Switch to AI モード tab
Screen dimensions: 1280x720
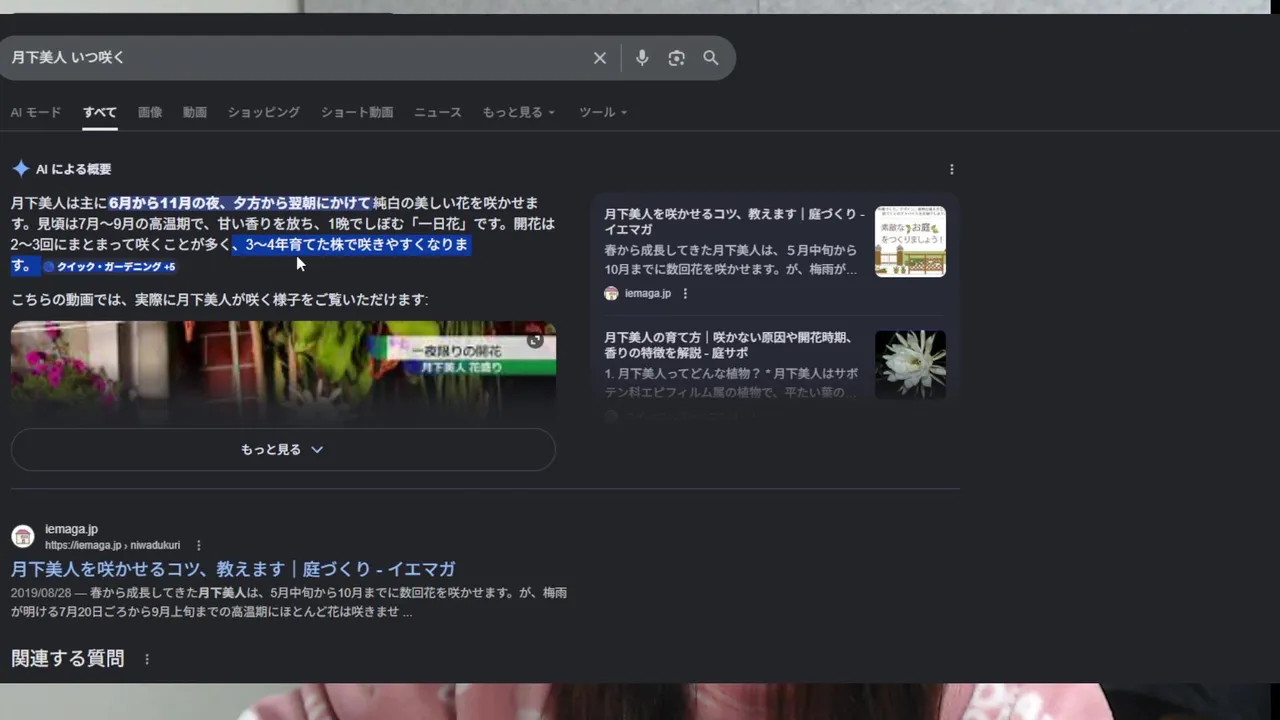point(36,112)
